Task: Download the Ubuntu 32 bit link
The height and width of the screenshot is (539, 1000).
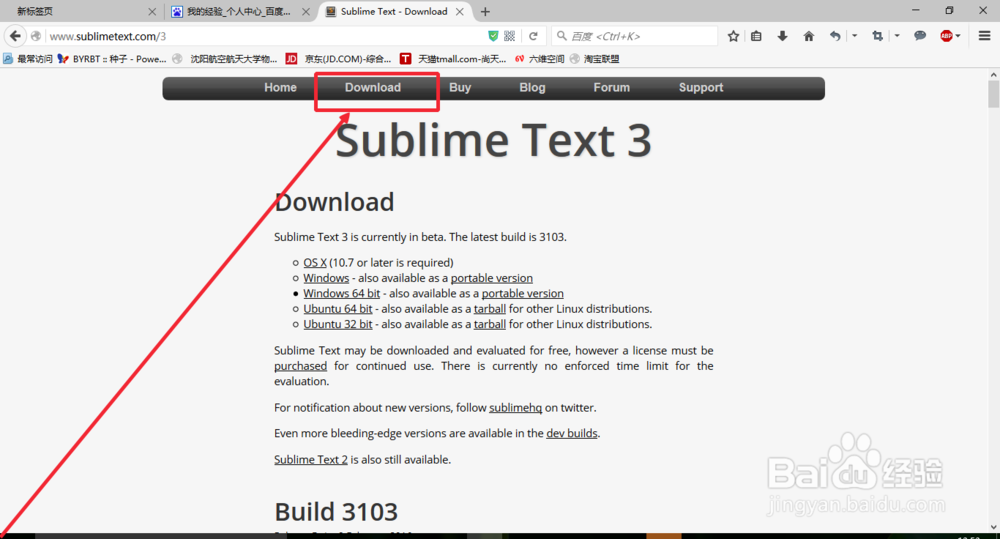Action: (338, 324)
